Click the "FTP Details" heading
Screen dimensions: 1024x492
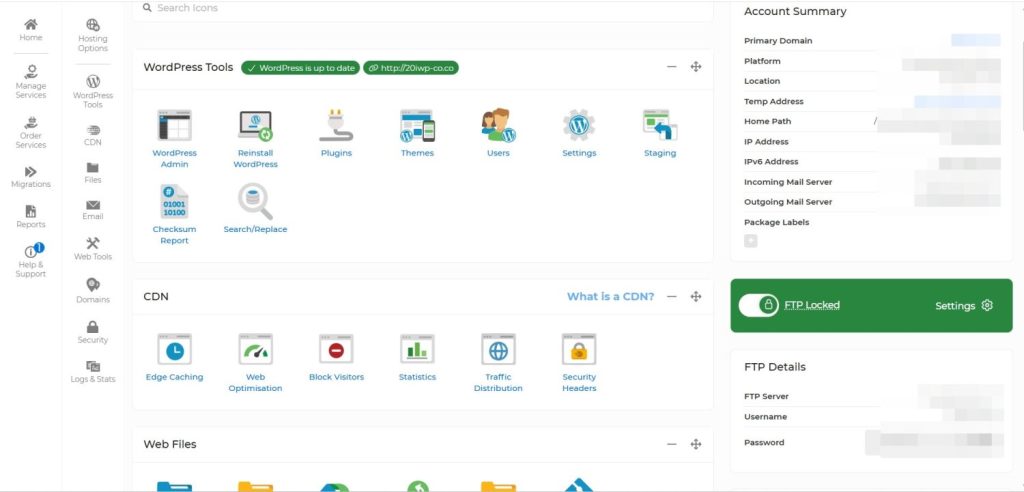pos(775,367)
